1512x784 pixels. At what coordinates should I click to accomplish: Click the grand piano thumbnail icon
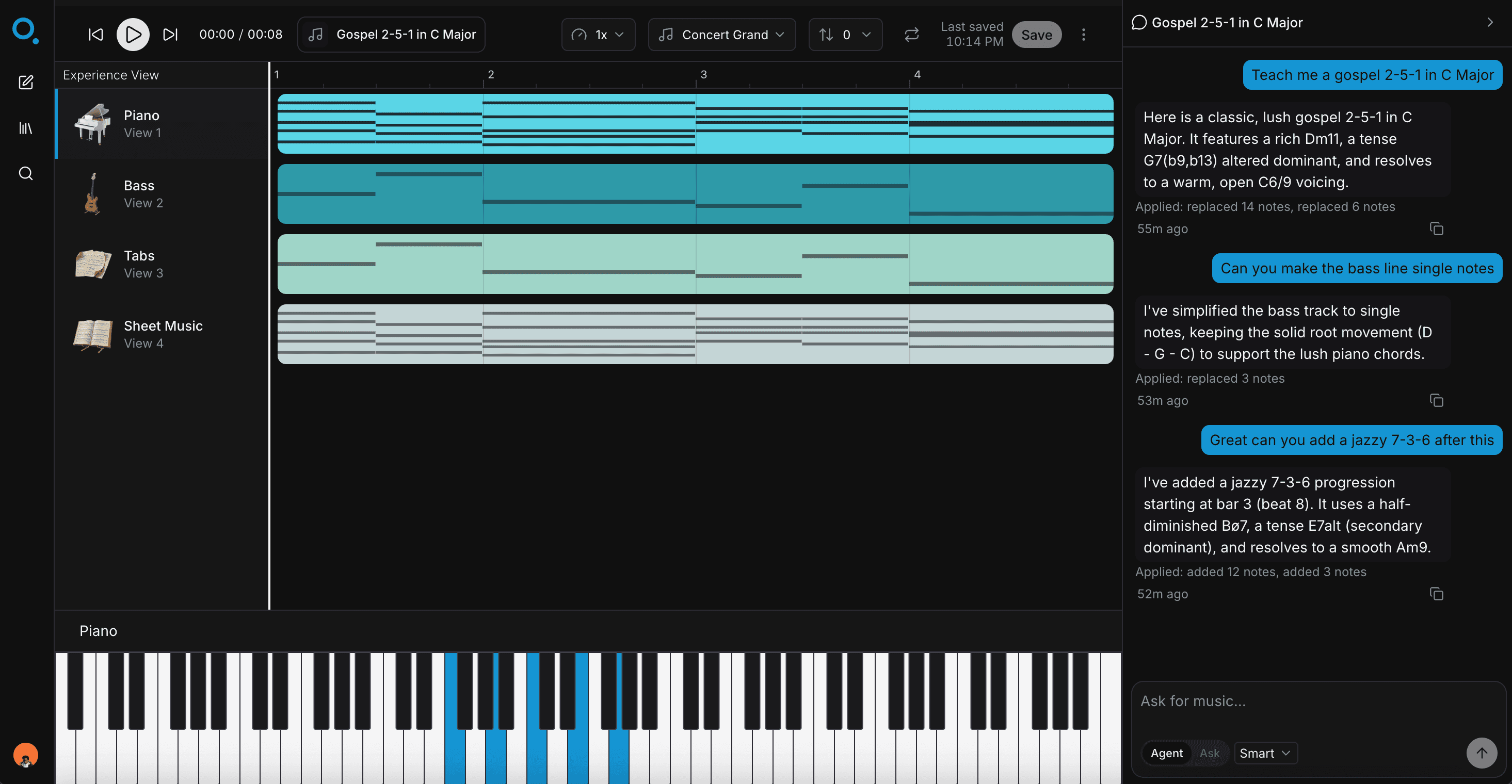coord(93,124)
